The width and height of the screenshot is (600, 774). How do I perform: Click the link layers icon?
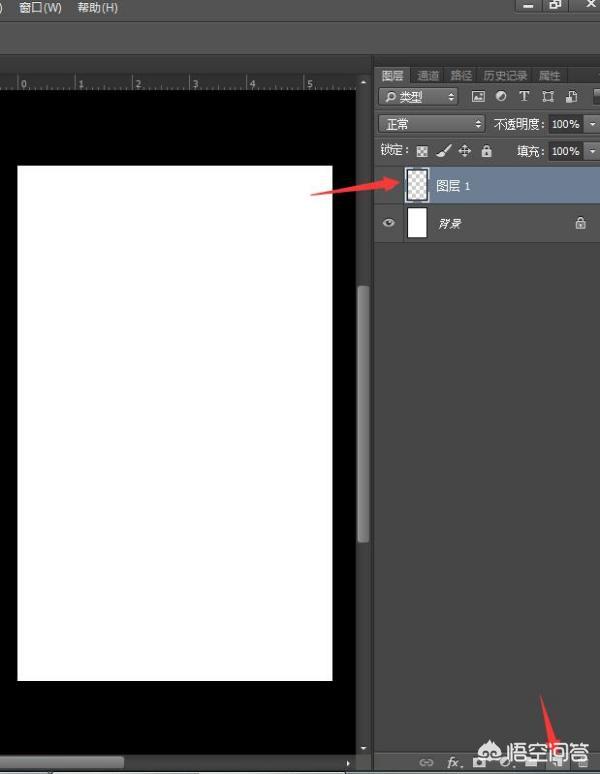pyautogui.click(x=426, y=763)
